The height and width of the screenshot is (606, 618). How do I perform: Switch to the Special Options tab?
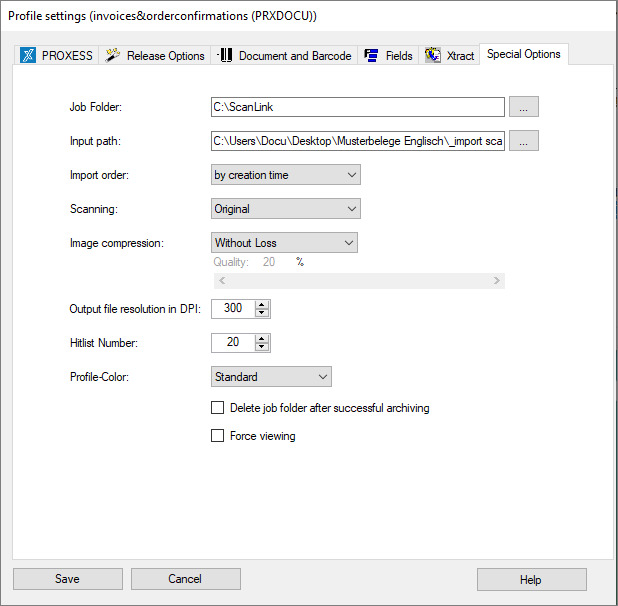[523, 54]
